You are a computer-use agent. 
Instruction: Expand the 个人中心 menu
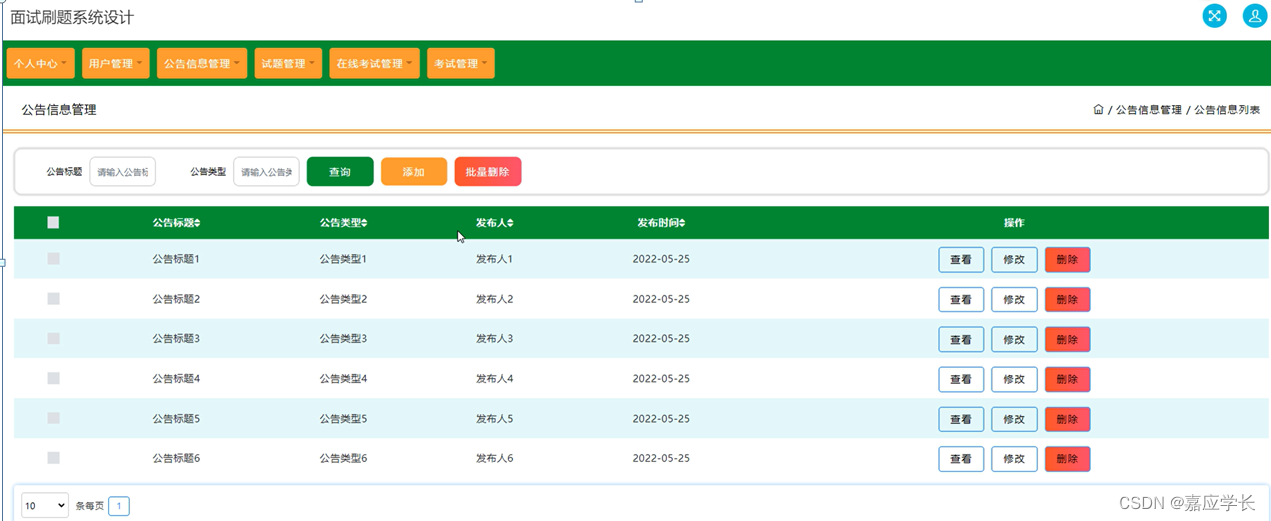pyautogui.click(x=41, y=63)
